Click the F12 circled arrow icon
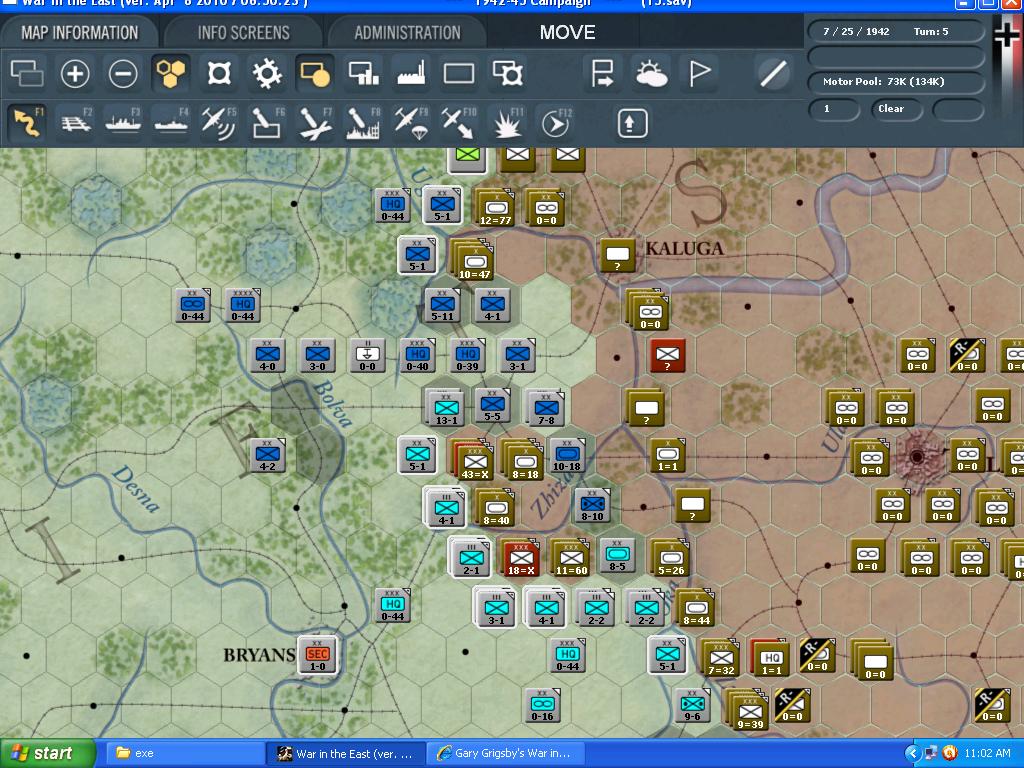 click(555, 123)
